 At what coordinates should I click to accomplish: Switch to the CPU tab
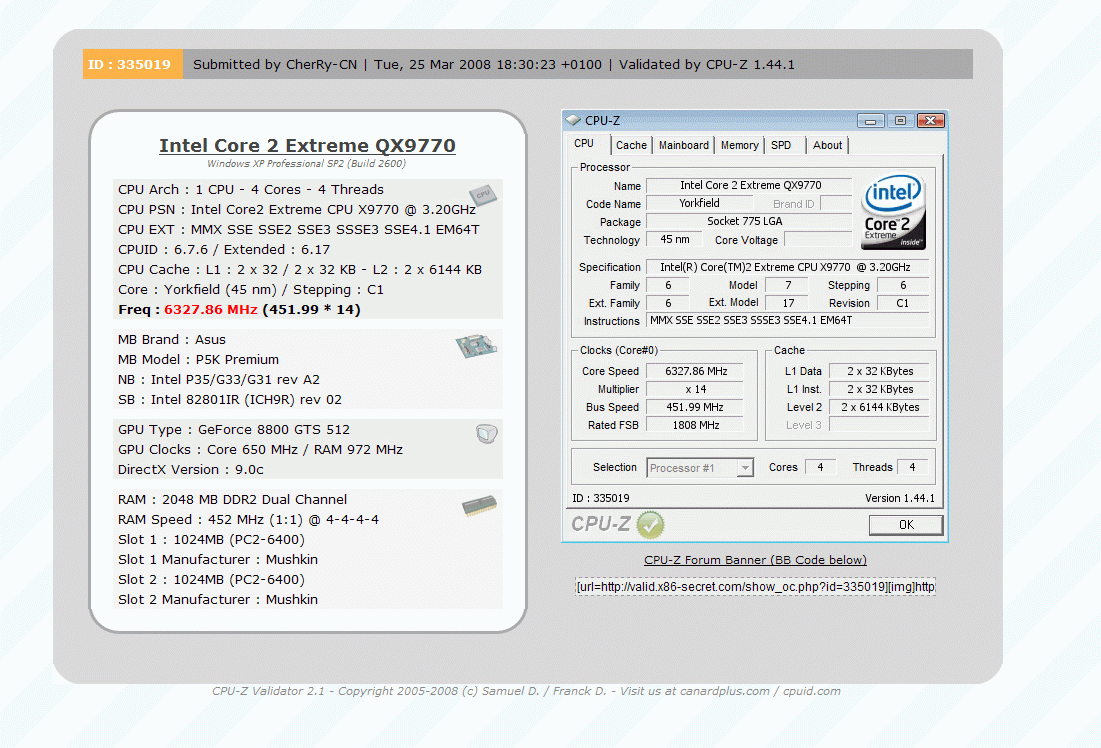[584, 143]
